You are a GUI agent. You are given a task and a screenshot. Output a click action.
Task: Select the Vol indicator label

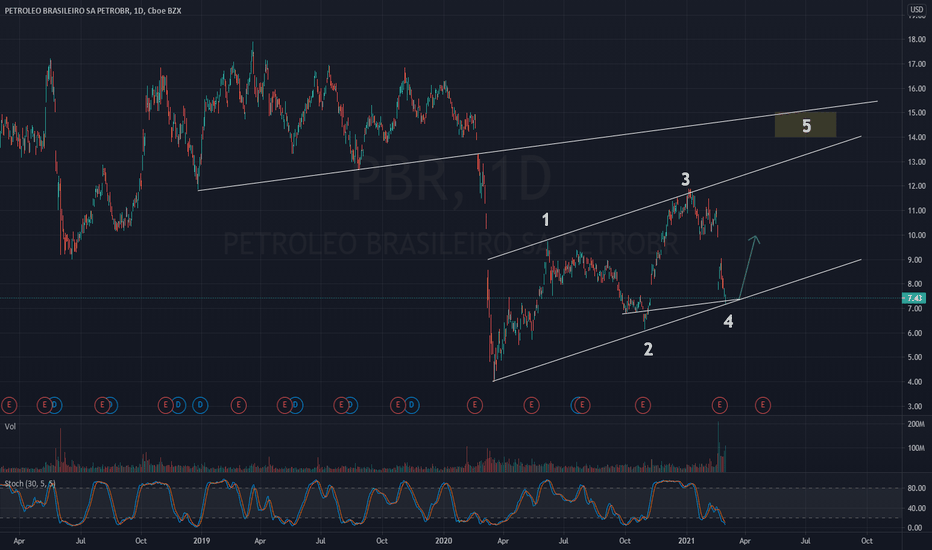pos(10,426)
